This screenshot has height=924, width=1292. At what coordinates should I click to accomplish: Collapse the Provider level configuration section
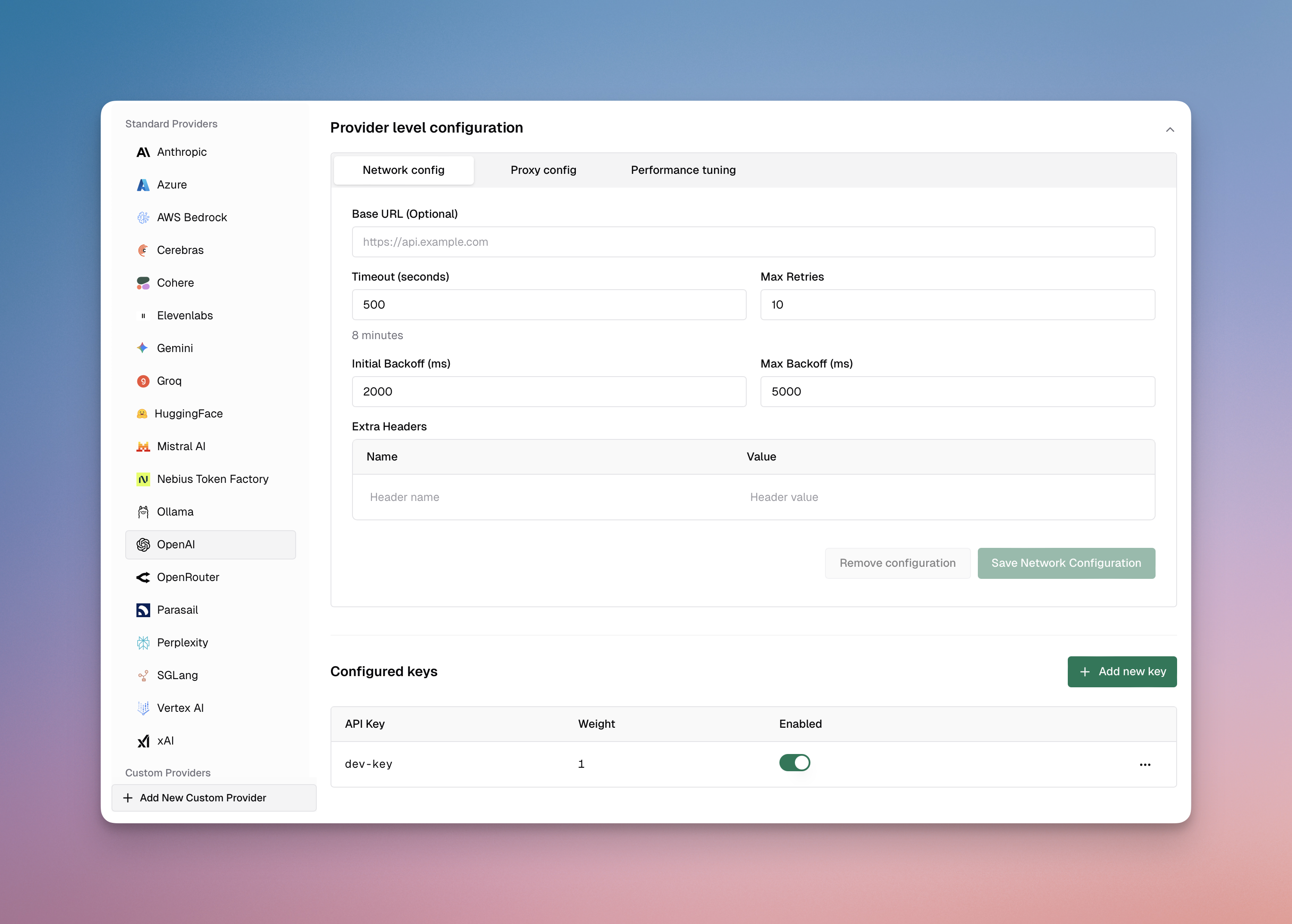click(x=1170, y=130)
